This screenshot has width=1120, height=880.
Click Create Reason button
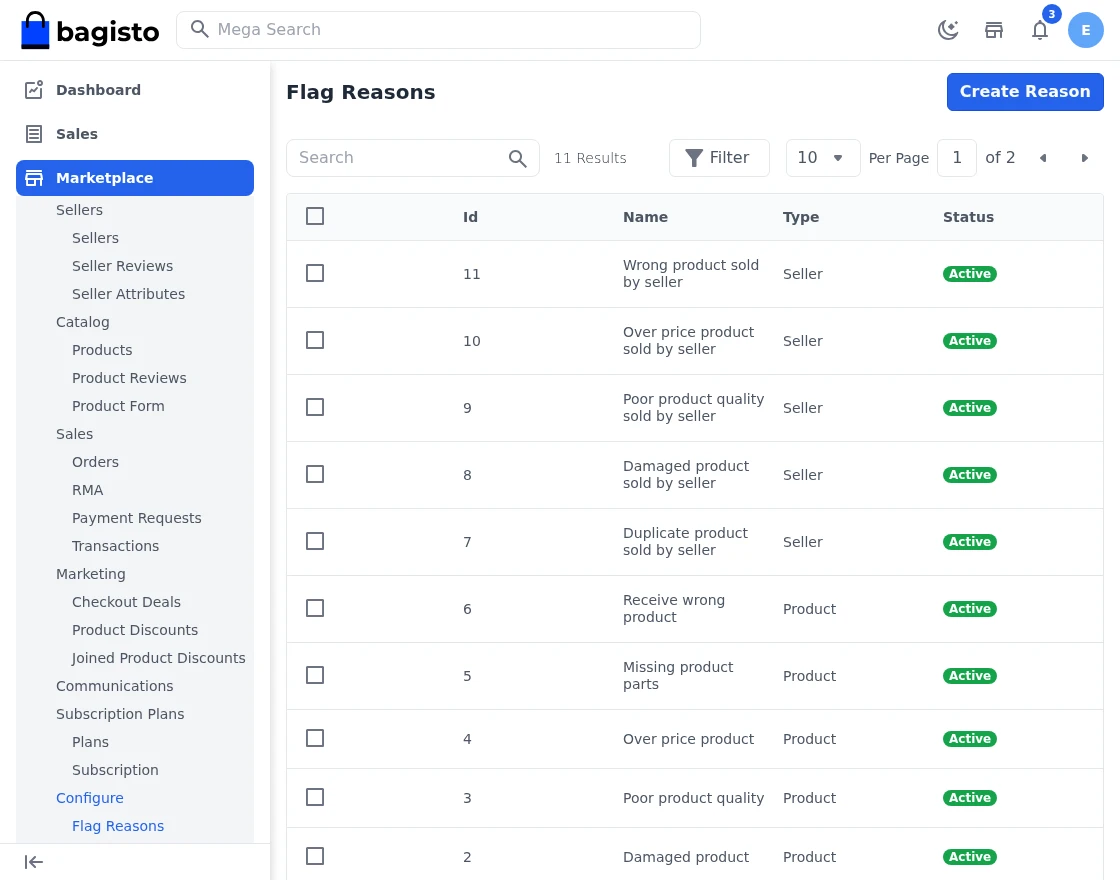coord(1025,92)
